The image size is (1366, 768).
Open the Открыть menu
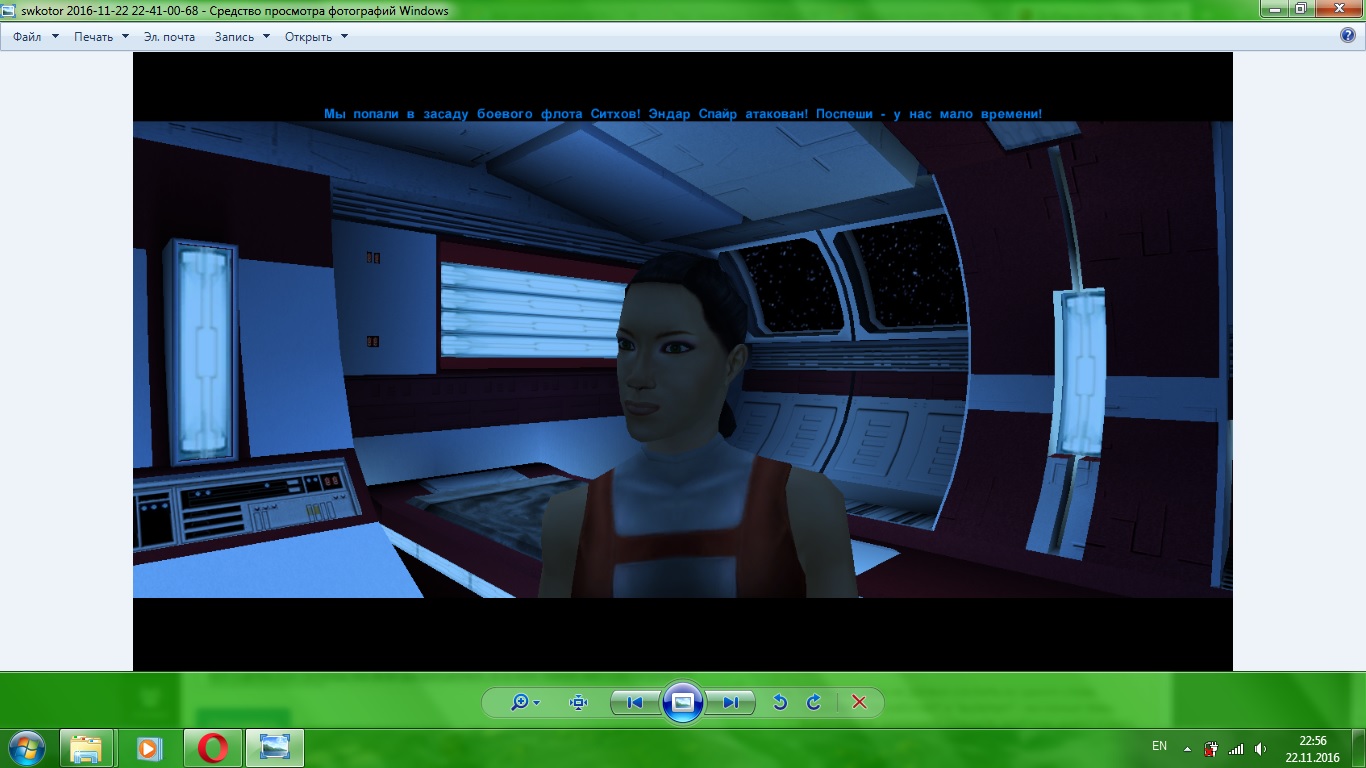(316, 36)
